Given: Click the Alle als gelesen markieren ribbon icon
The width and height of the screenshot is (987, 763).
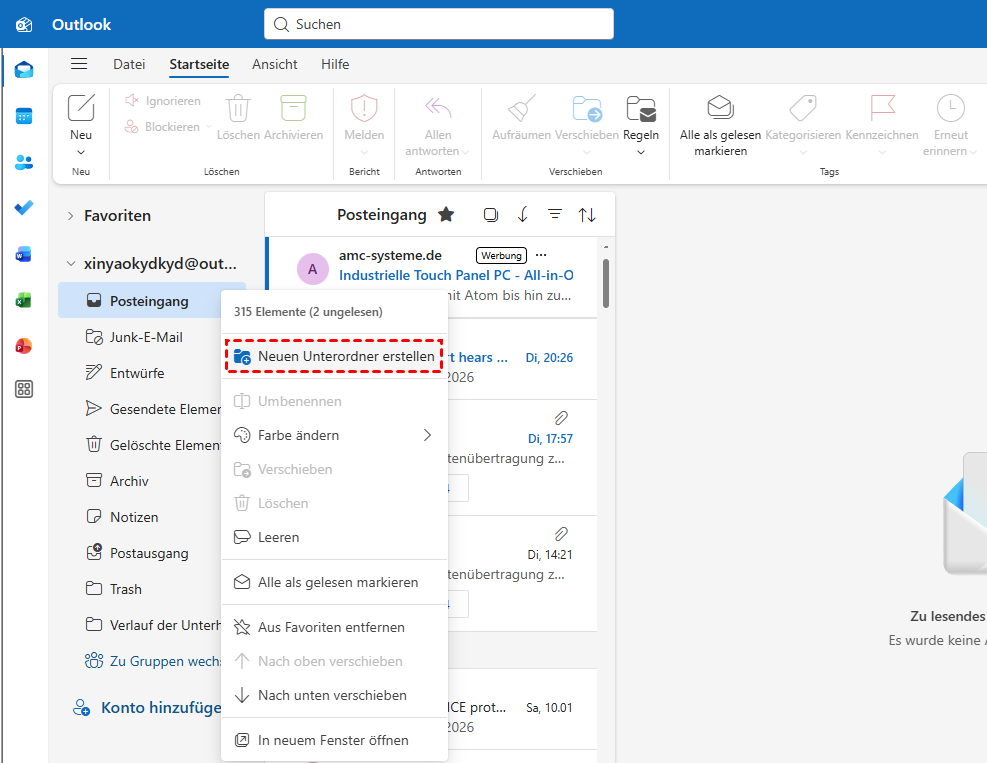Looking at the screenshot, I should (720, 108).
